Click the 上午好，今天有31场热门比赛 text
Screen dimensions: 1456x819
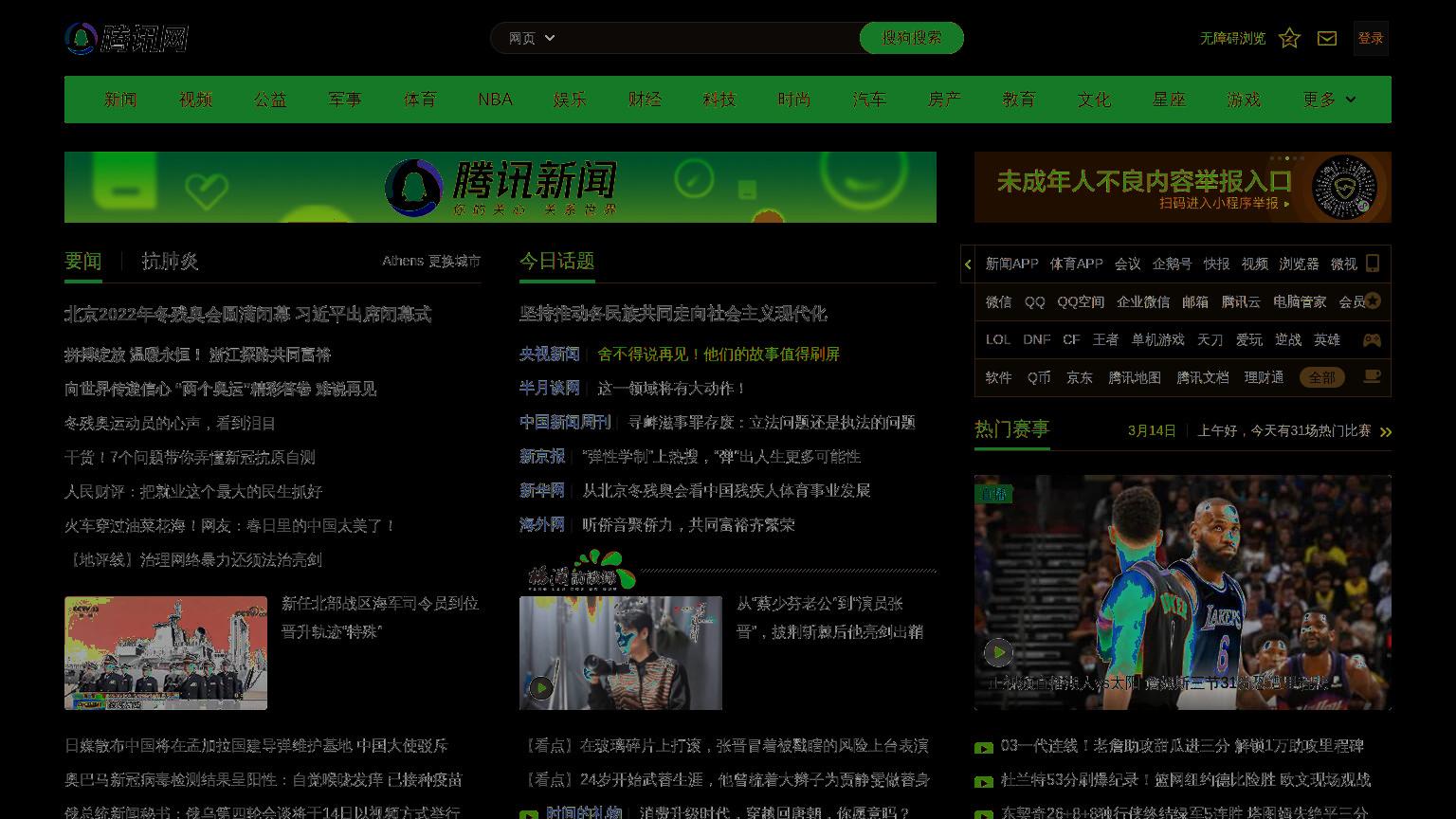(x=1284, y=430)
